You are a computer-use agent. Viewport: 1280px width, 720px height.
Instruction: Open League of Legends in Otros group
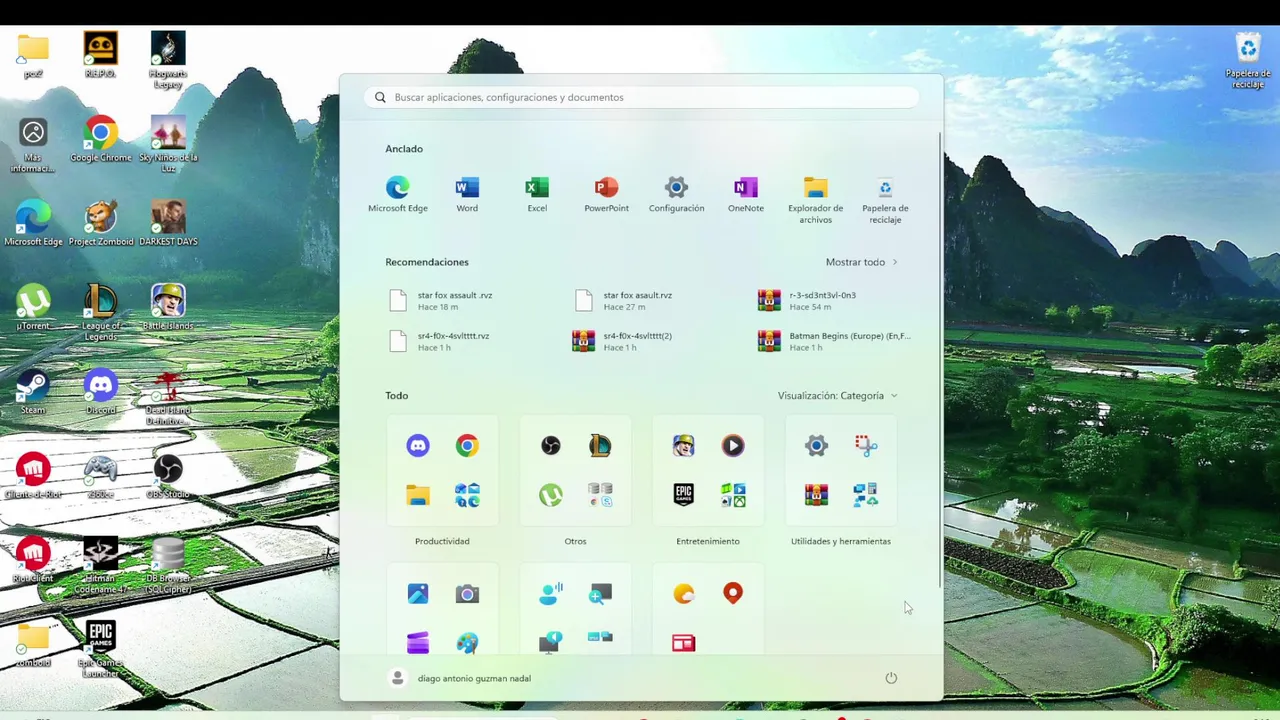click(x=600, y=446)
